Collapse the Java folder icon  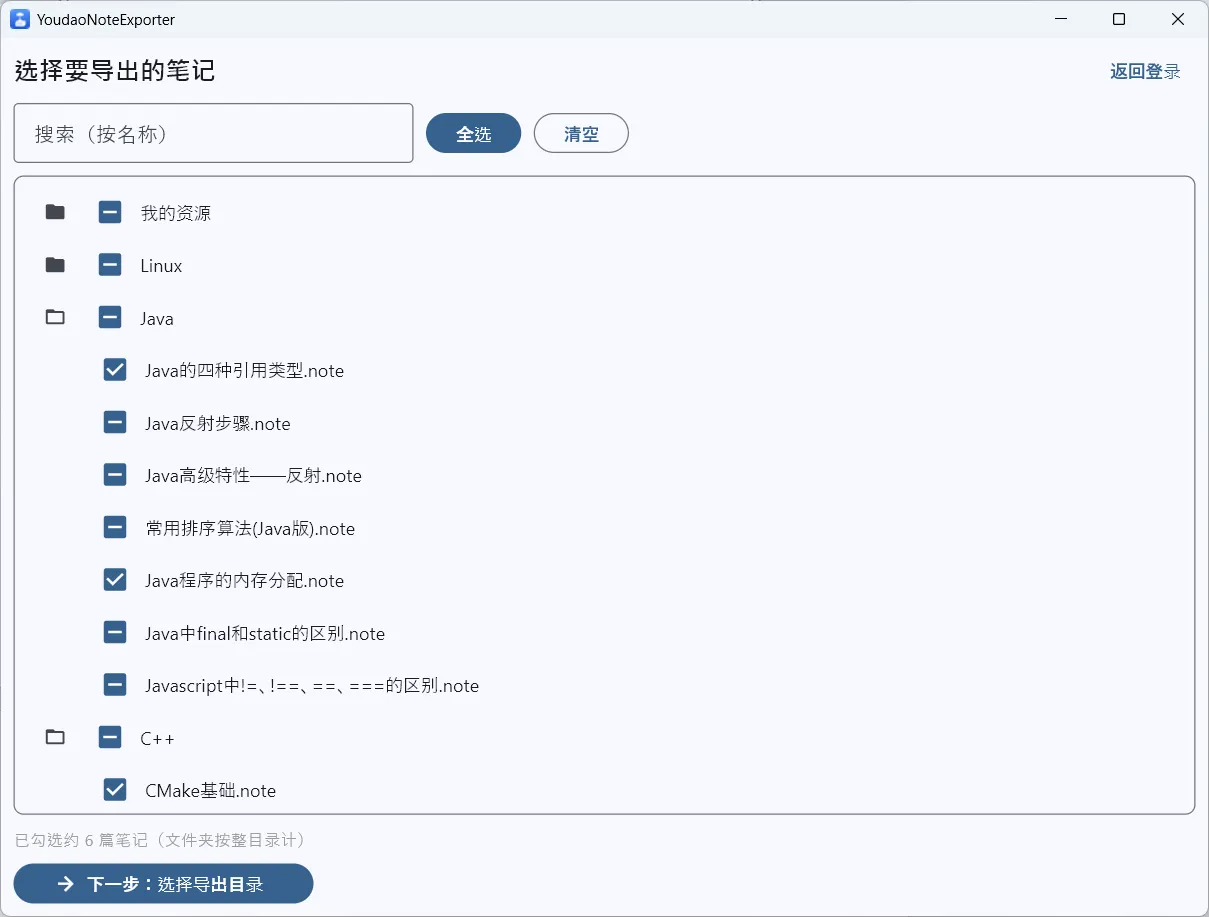(55, 318)
